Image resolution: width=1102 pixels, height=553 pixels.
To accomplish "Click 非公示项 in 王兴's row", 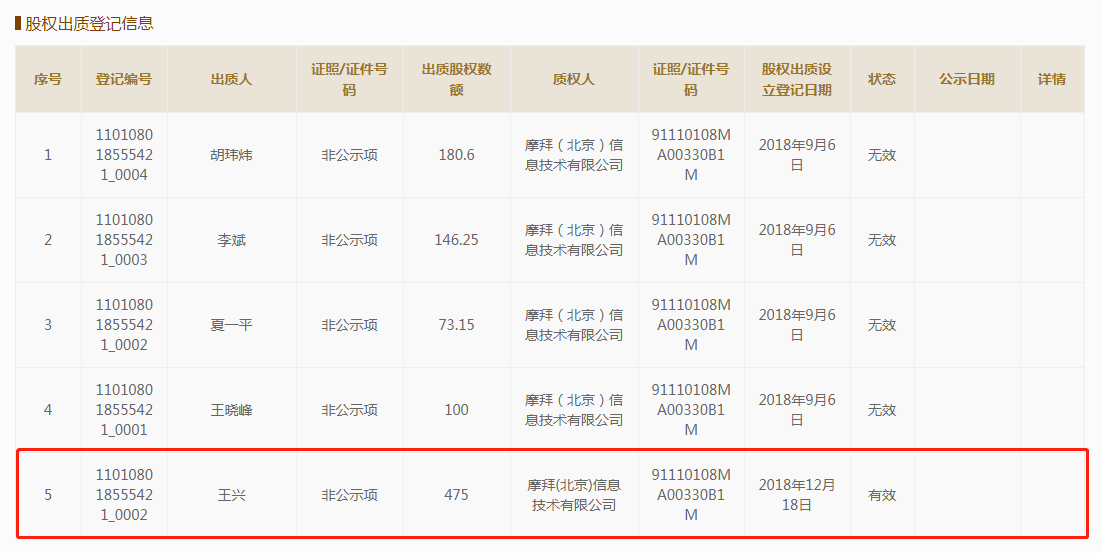I will click(x=349, y=495).
